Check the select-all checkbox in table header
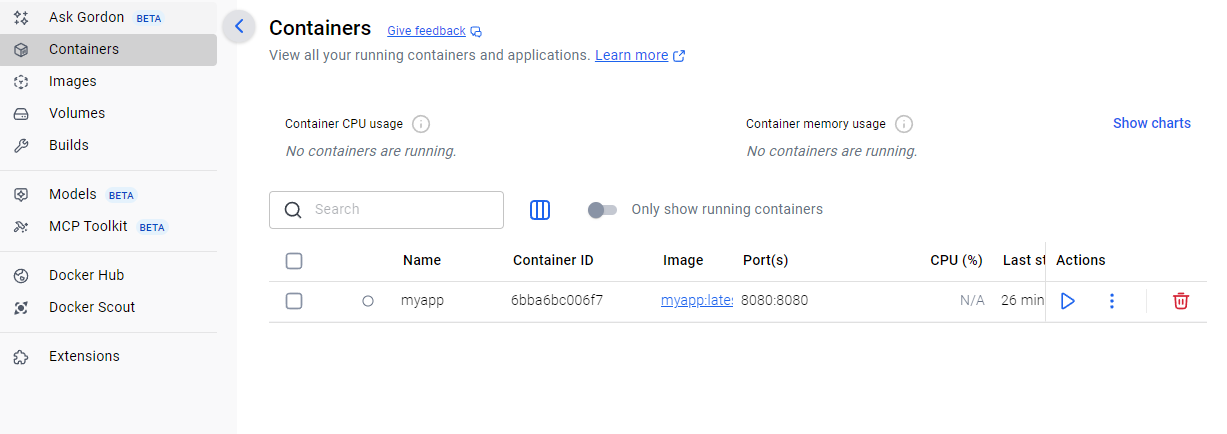 (294, 261)
